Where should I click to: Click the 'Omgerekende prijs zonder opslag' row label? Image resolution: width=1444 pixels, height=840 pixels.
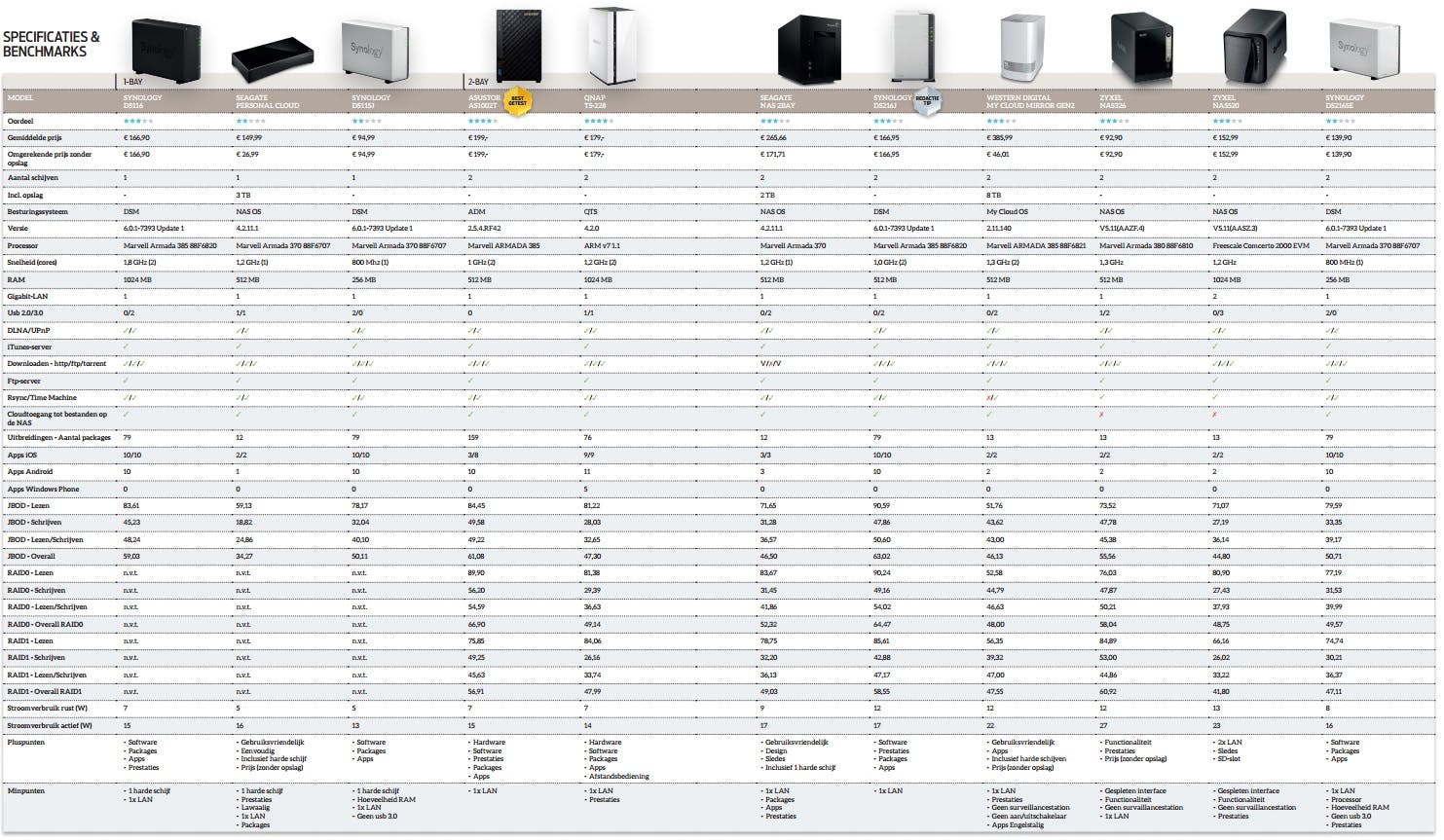(x=50, y=159)
